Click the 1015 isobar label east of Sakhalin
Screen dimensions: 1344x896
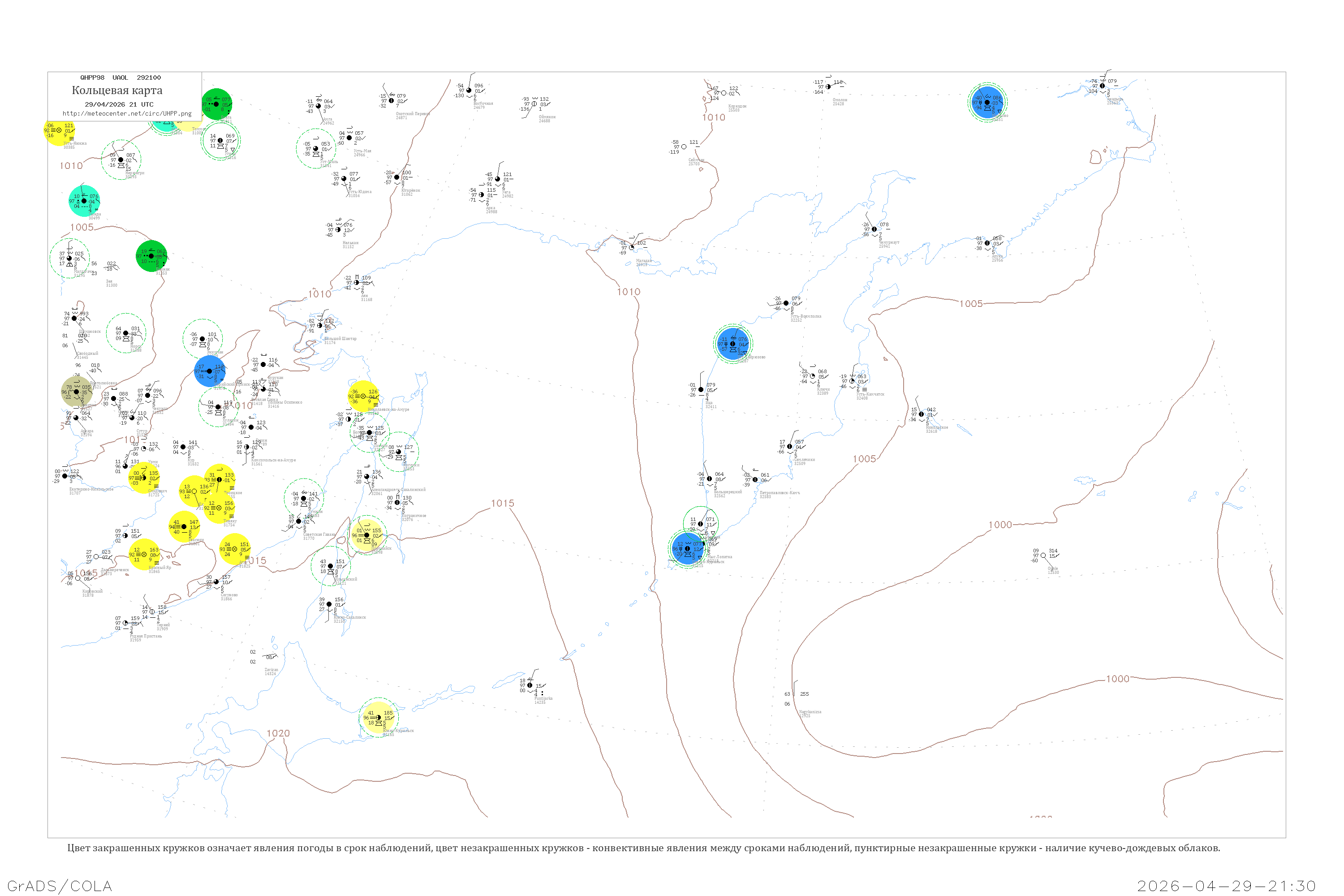tap(502, 504)
